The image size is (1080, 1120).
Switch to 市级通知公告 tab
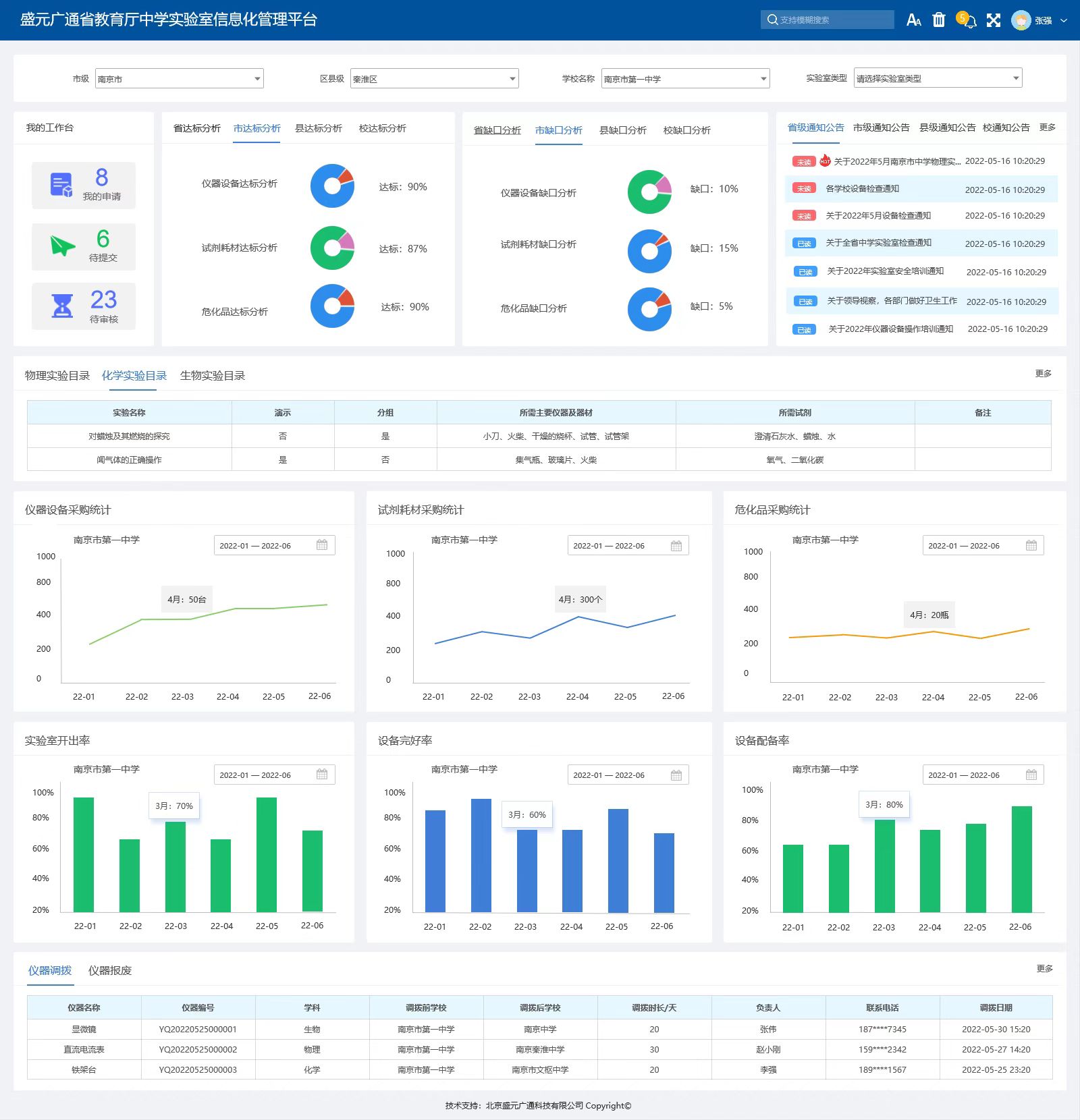click(x=881, y=128)
